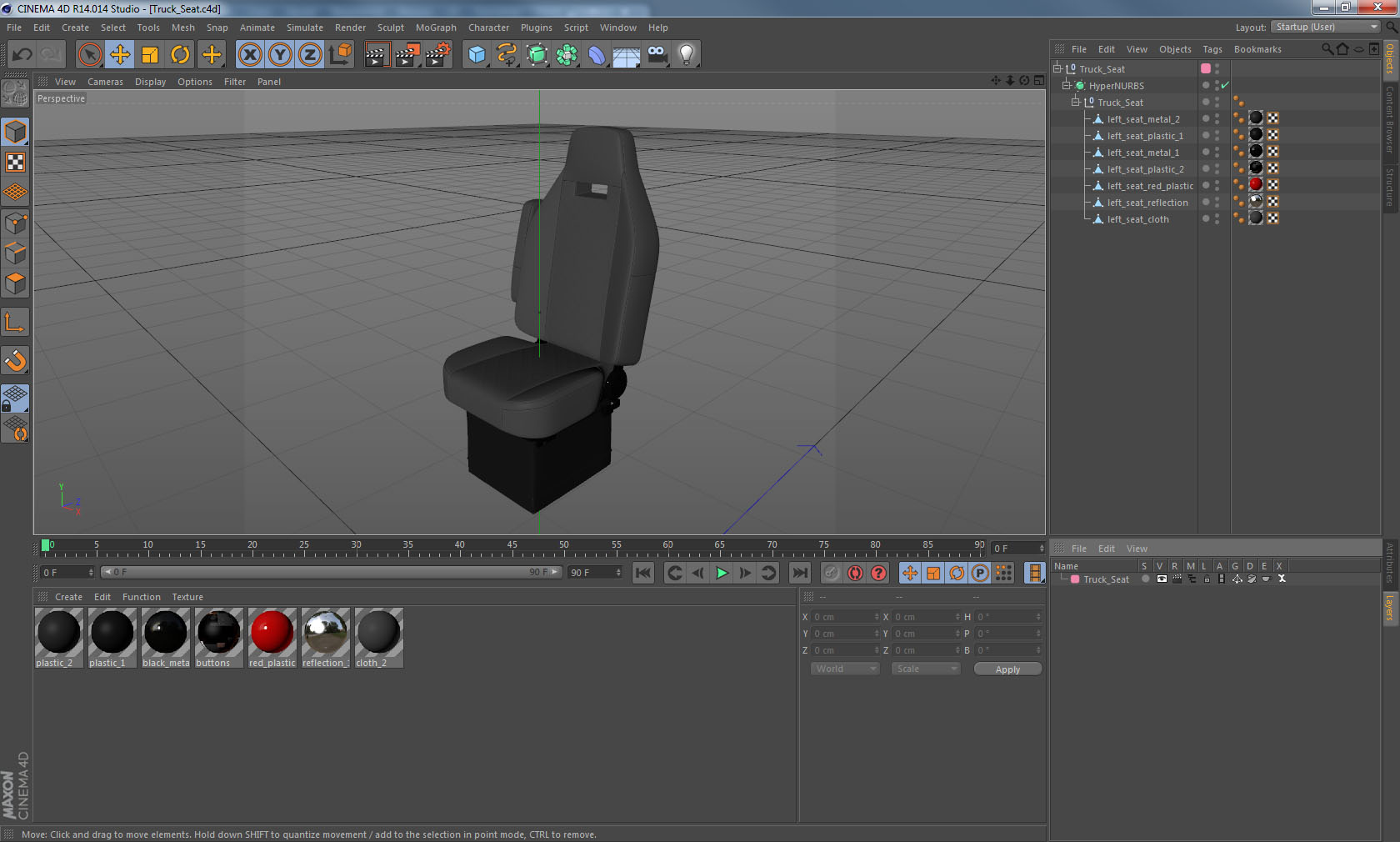Toggle X axis lock

(249, 55)
